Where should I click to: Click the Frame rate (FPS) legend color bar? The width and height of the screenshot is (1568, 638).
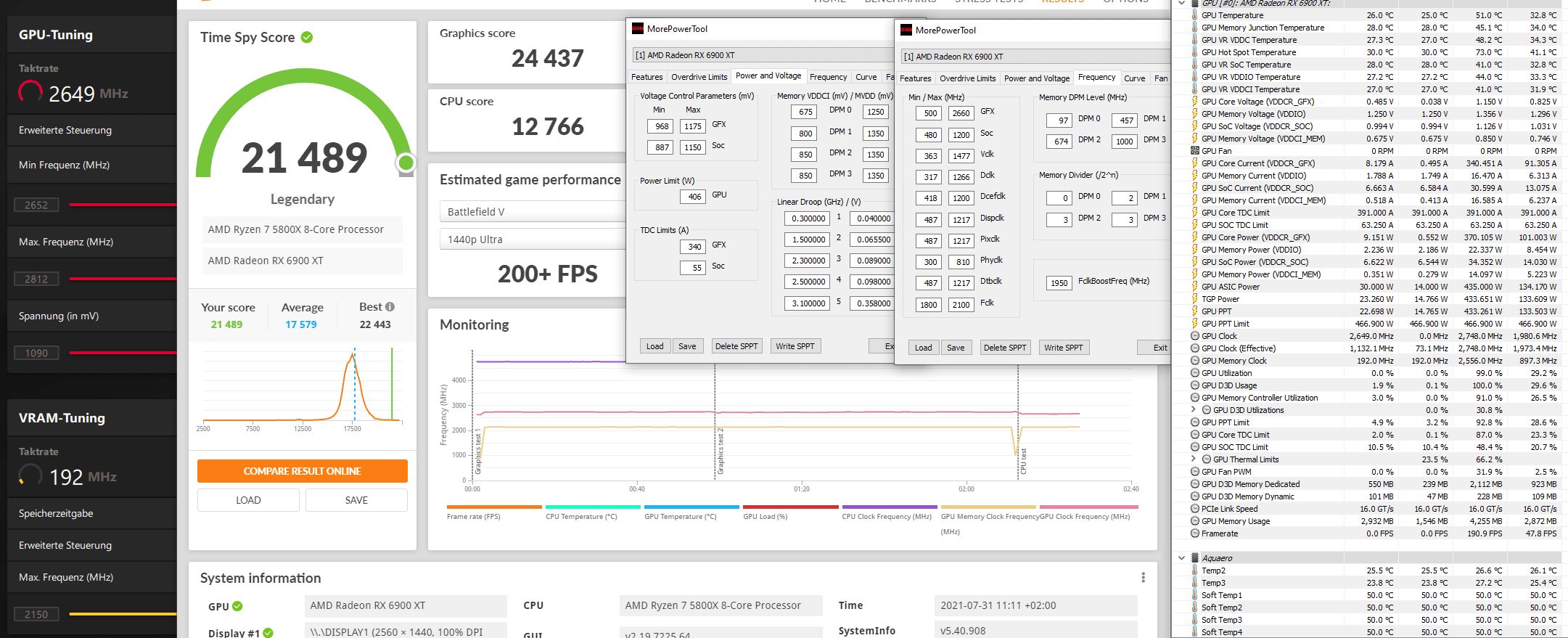pos(494,507)
